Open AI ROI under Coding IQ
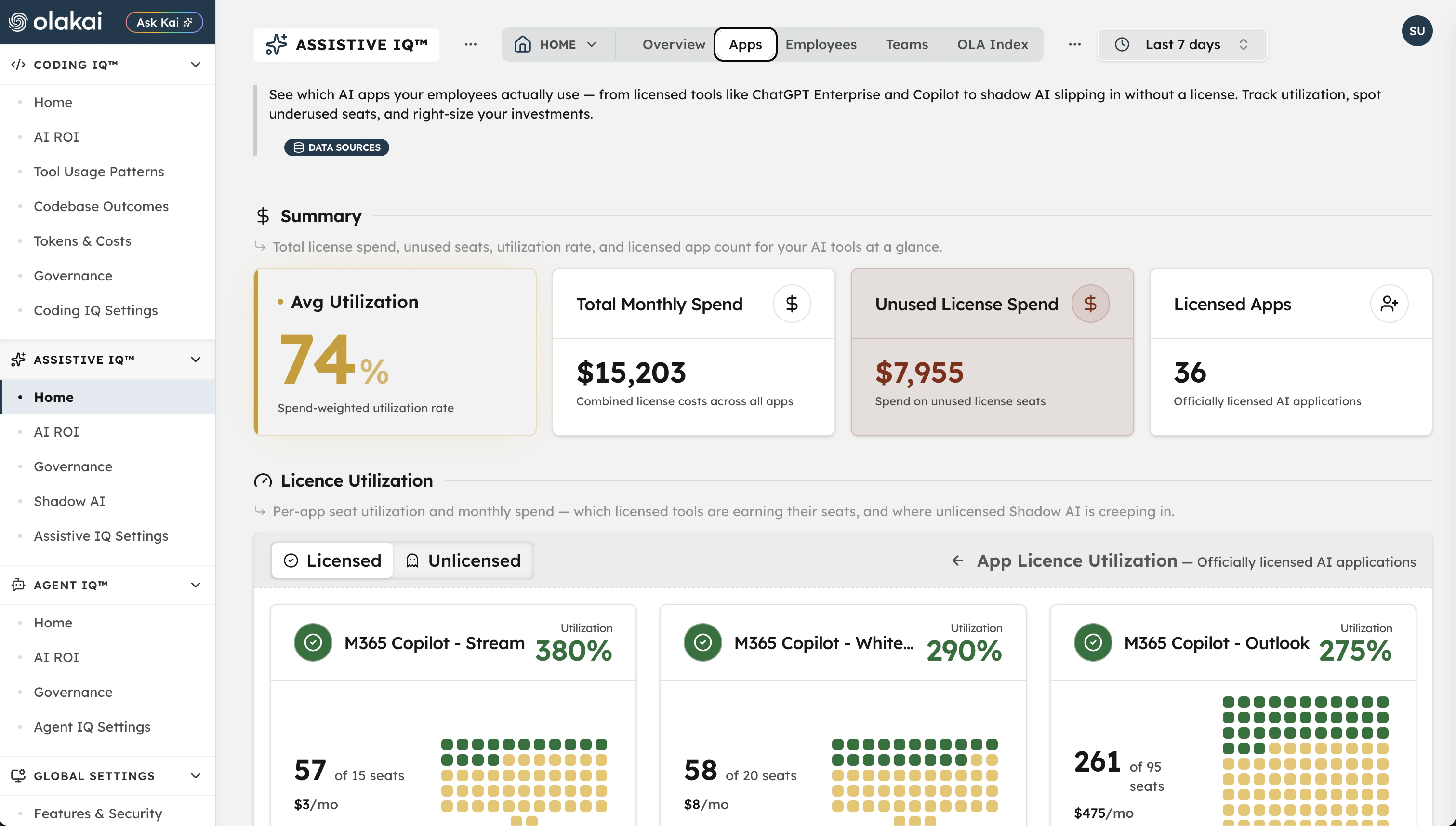 pyautogui.click(x=56, y=137)
